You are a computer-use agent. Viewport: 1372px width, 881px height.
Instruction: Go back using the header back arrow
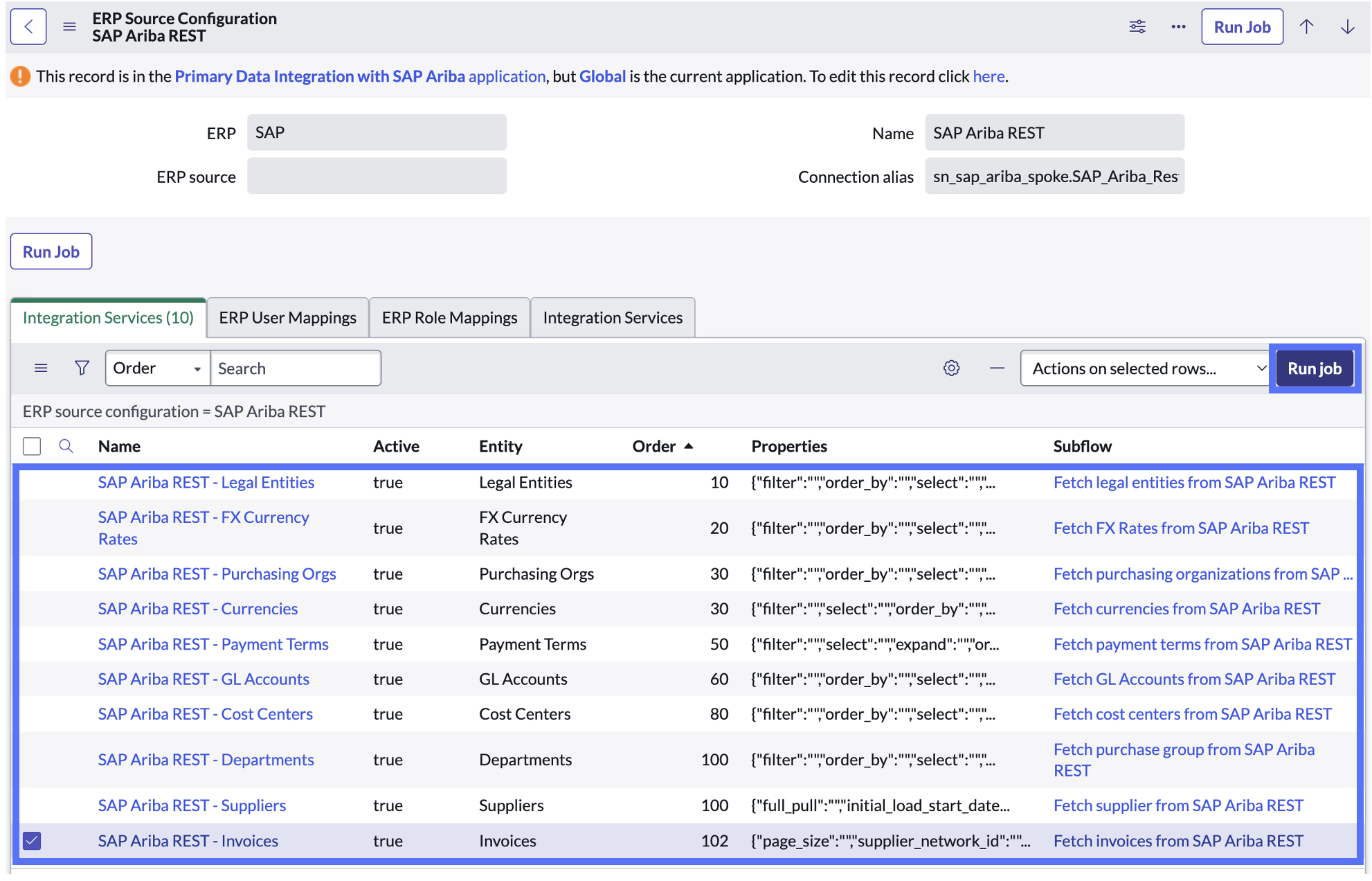click(x=28, y=27)
